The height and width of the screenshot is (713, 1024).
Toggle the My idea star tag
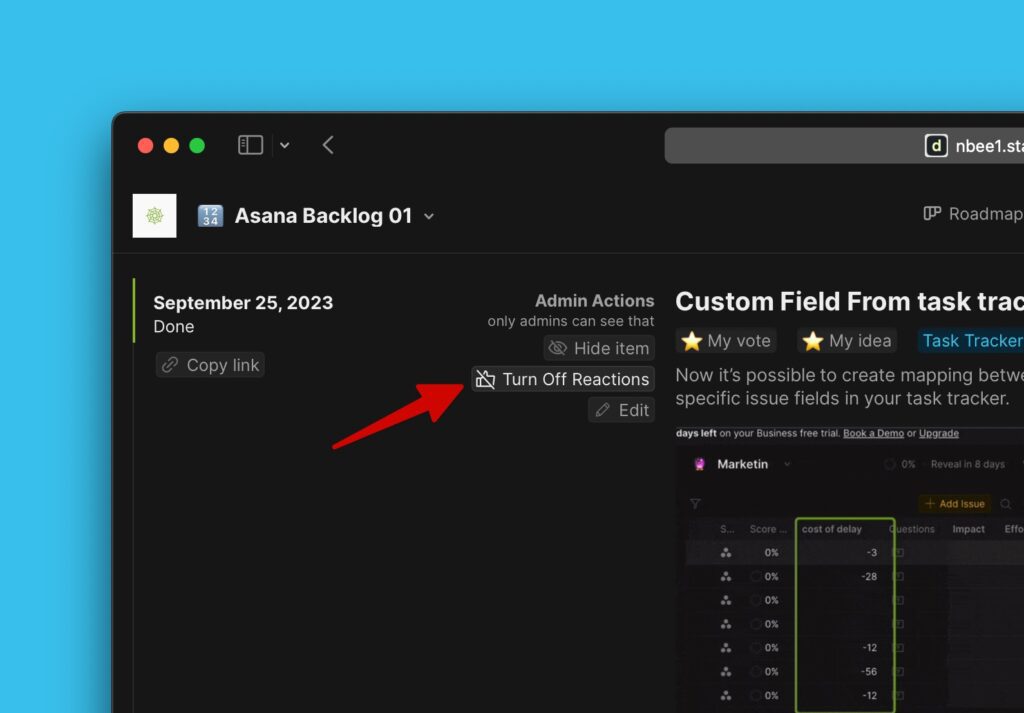pyautogui.click(x=847, y=341)
